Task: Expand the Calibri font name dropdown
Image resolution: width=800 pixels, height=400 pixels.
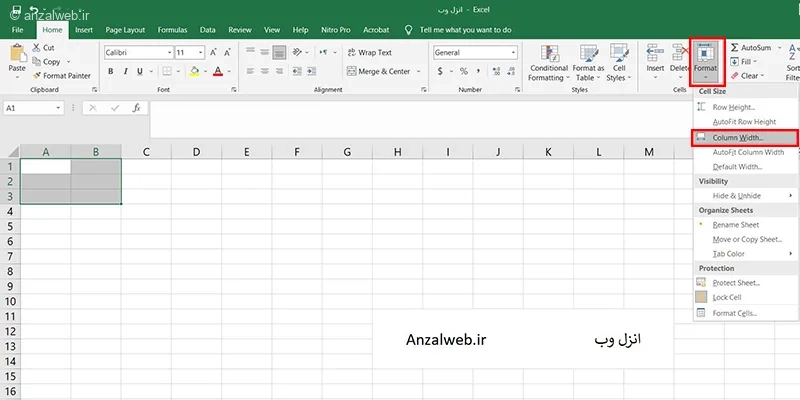Action: pos(169,53)
